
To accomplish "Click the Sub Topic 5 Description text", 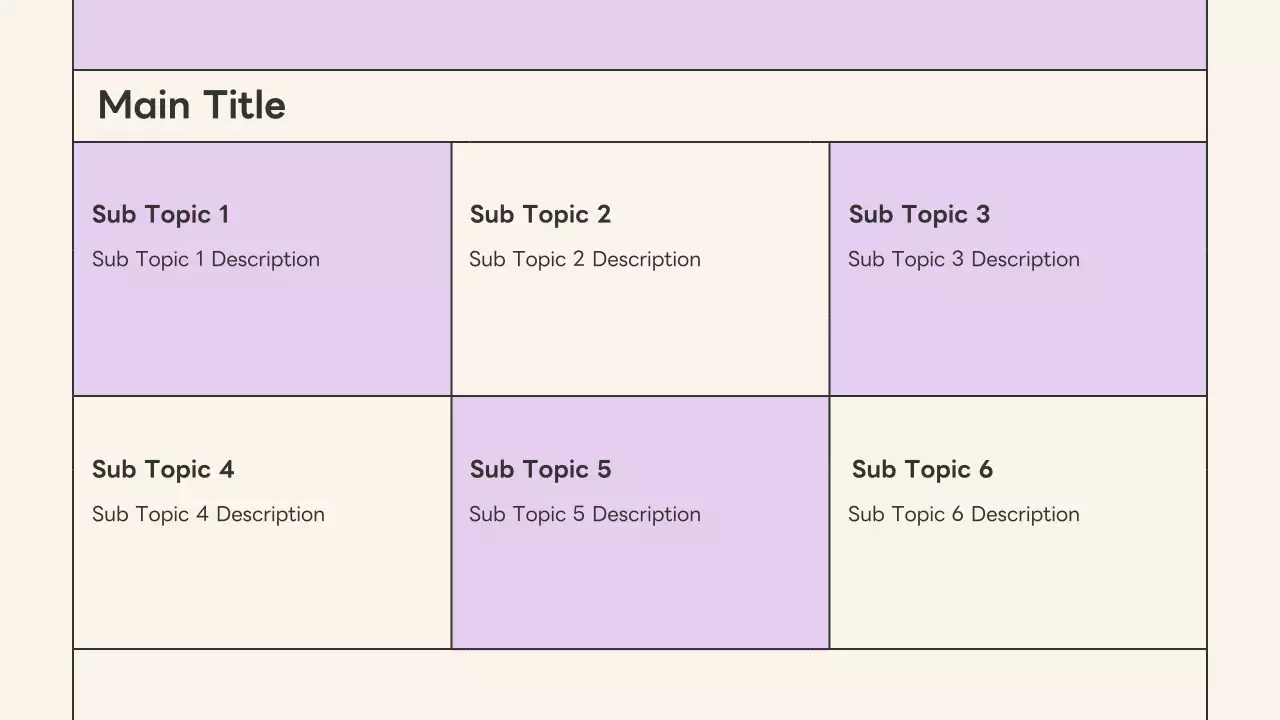I will [x=585, y=514].
